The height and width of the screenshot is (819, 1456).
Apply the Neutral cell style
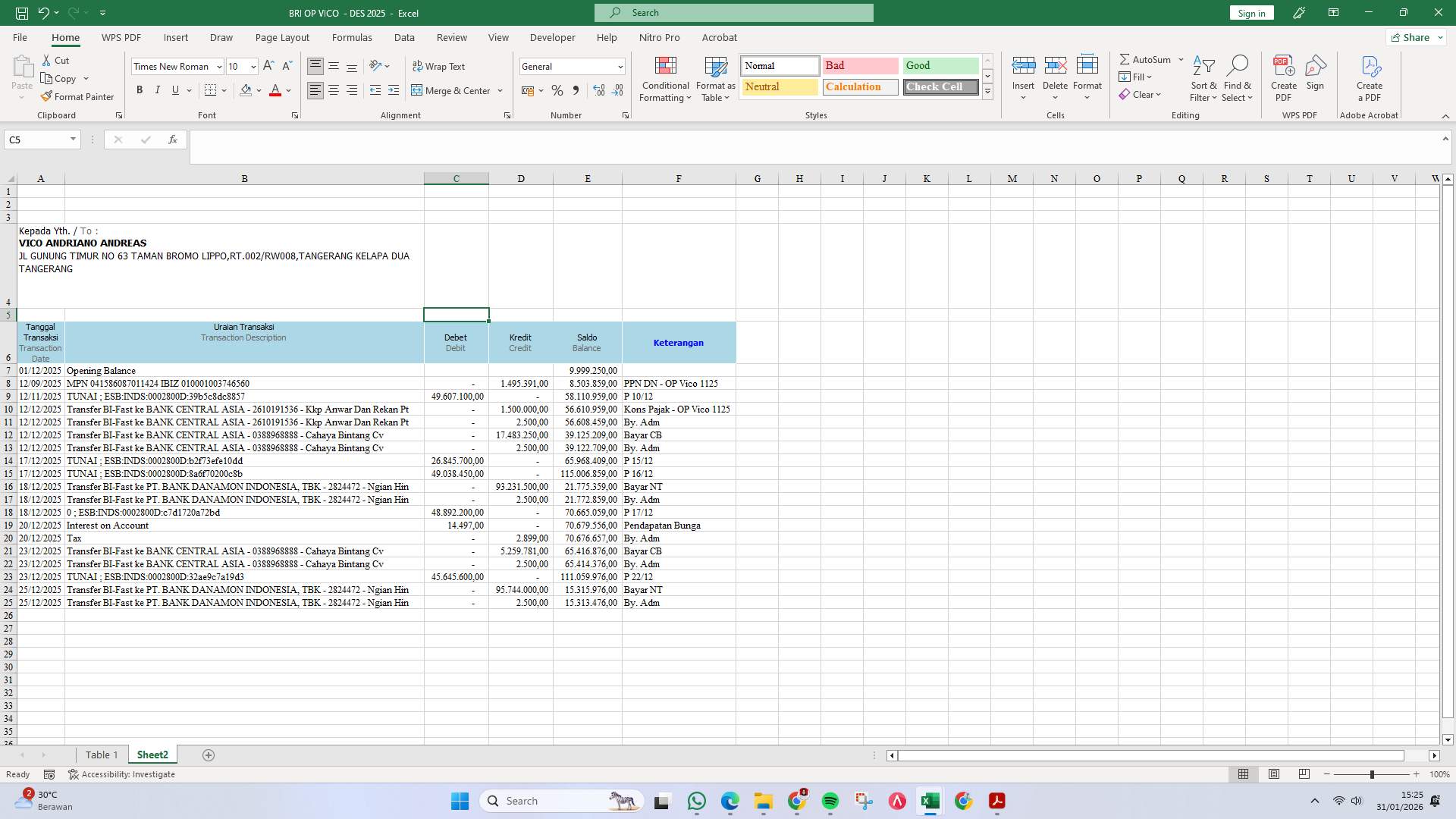pos(778,86)
